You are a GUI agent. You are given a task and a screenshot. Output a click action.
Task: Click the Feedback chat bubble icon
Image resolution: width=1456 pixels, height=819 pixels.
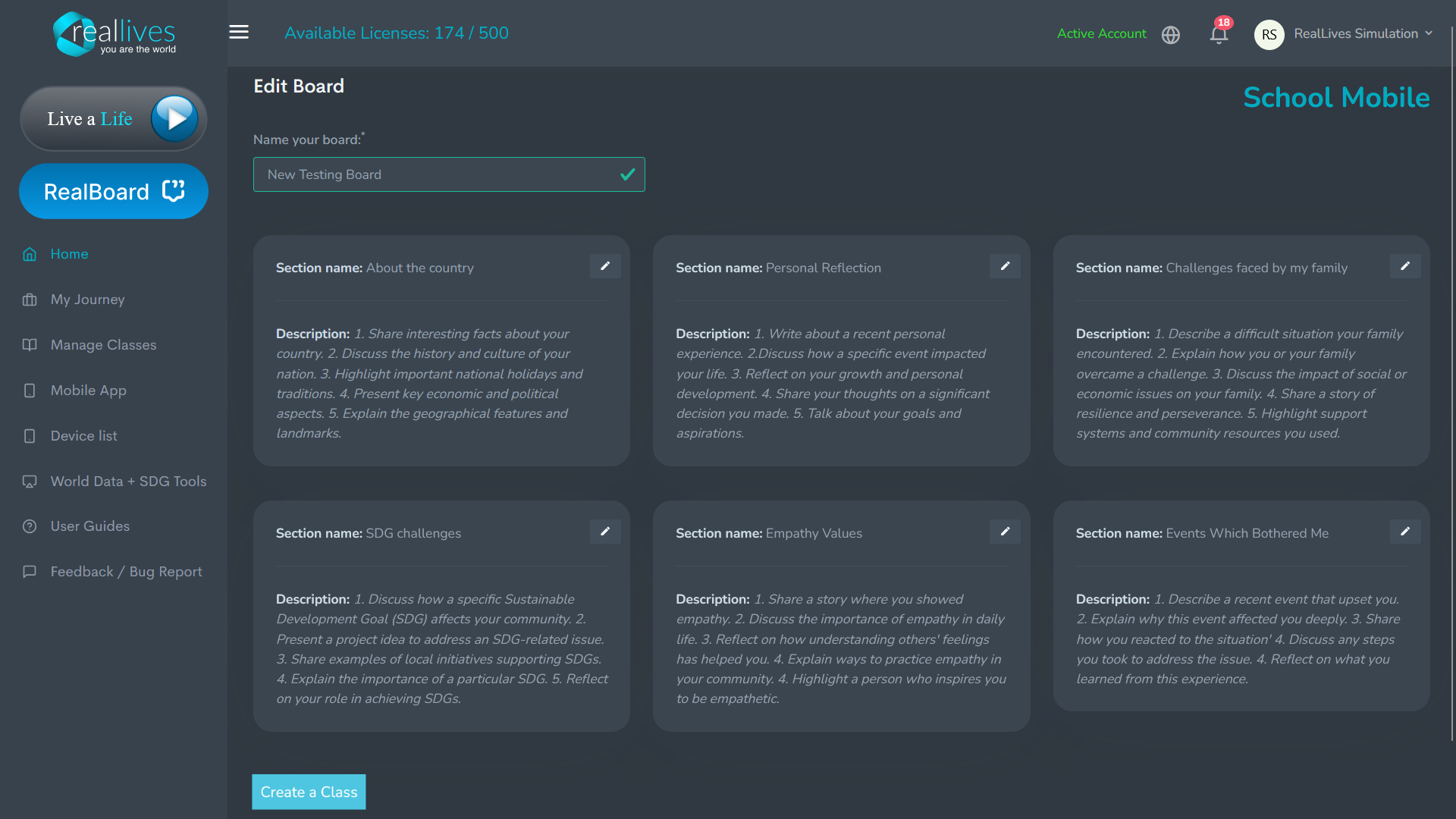(30, 572)
